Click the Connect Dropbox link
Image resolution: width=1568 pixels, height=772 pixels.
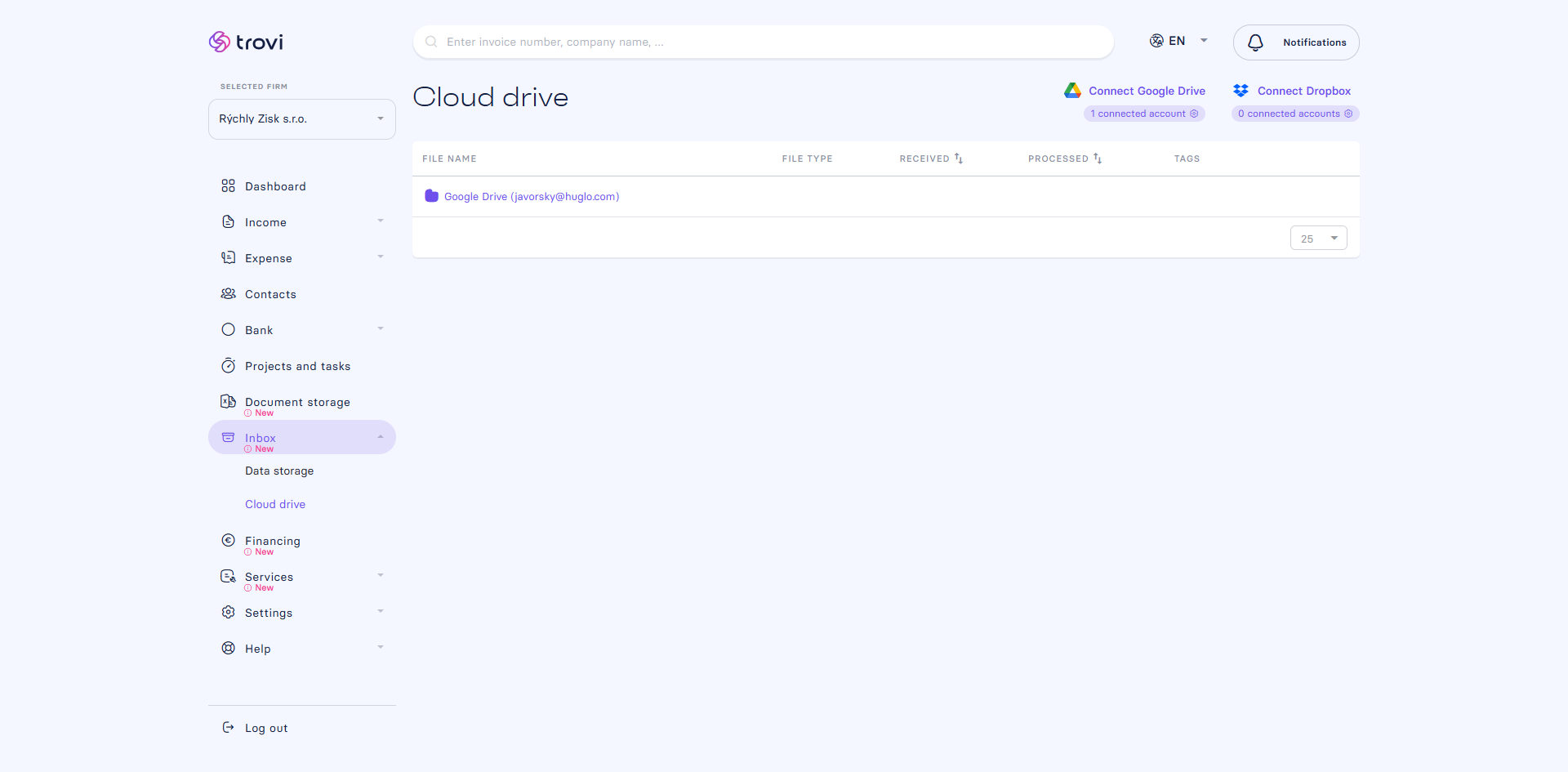click(x=1304, y=91)
